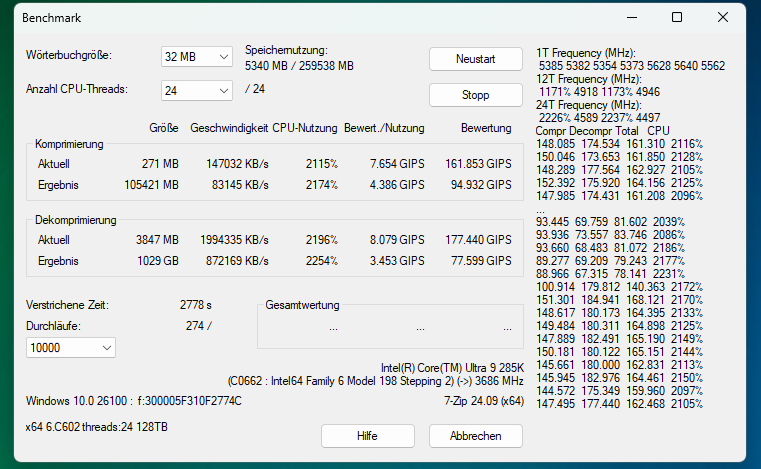
Task: Click CPU usage value 2254%
Action: tap(322, 261)
